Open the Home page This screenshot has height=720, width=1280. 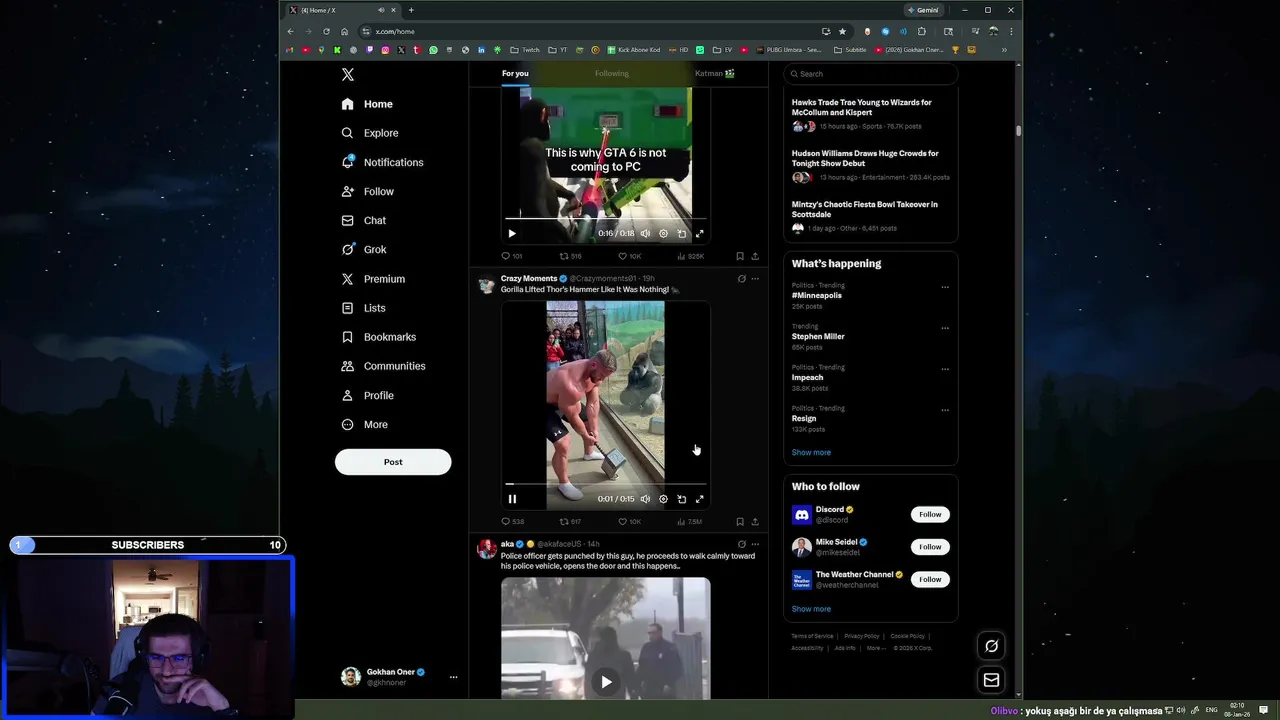point(367,104)
